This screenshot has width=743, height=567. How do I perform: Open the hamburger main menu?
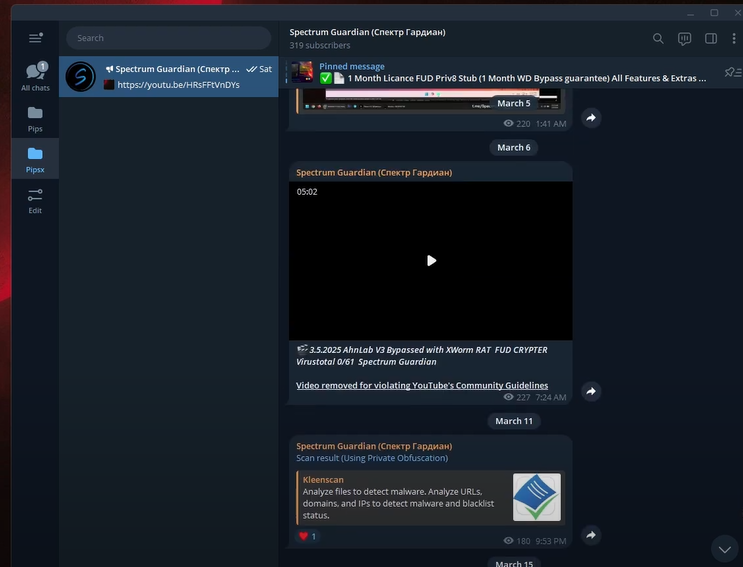[35, 38]
